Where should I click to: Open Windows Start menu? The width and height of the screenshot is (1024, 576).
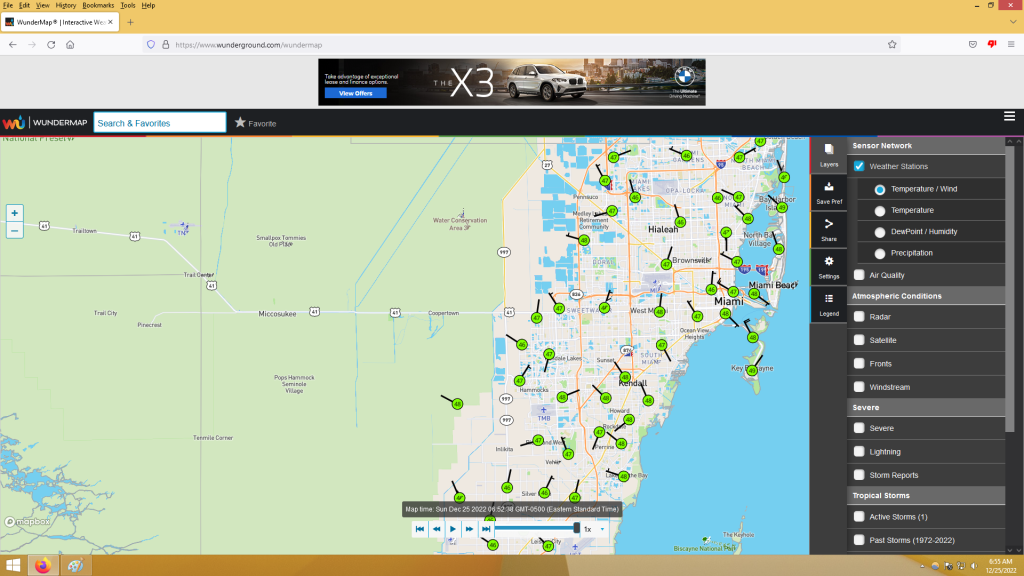[x=13, y=566]
